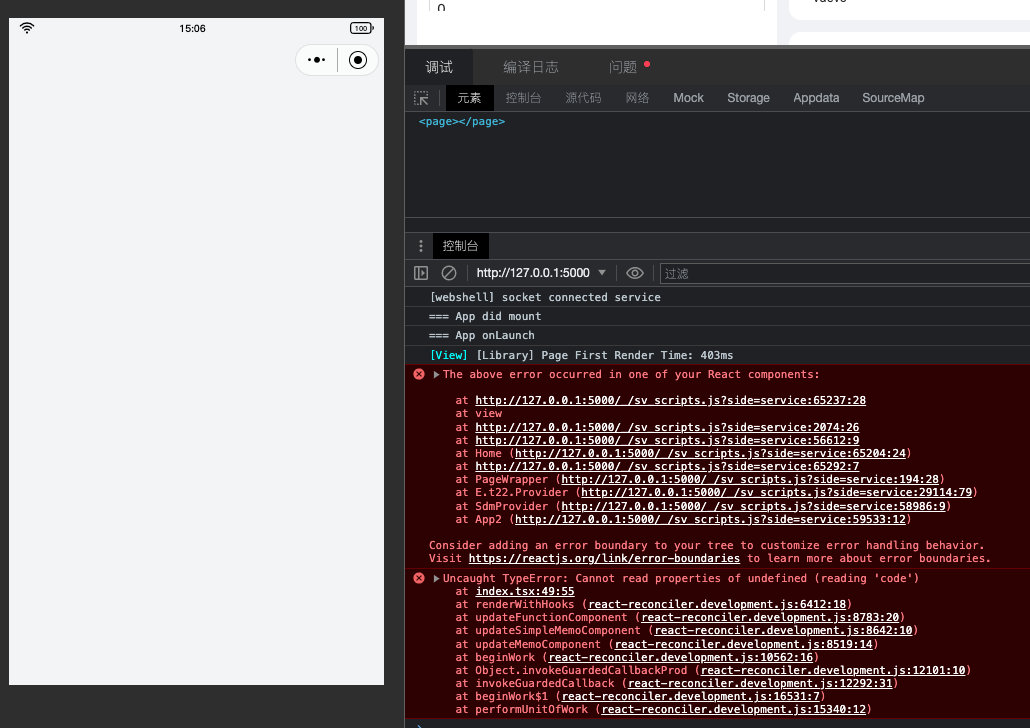Open the reactjs.org error-boundaries link
Viewport: 1030px width, 728px height.
(x=604, y=558)
